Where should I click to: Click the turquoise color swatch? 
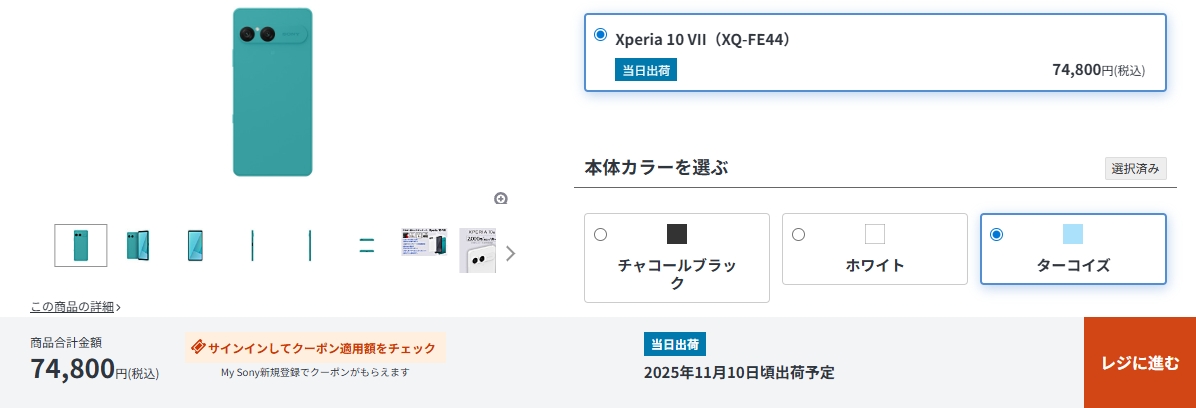[1072, 234]
